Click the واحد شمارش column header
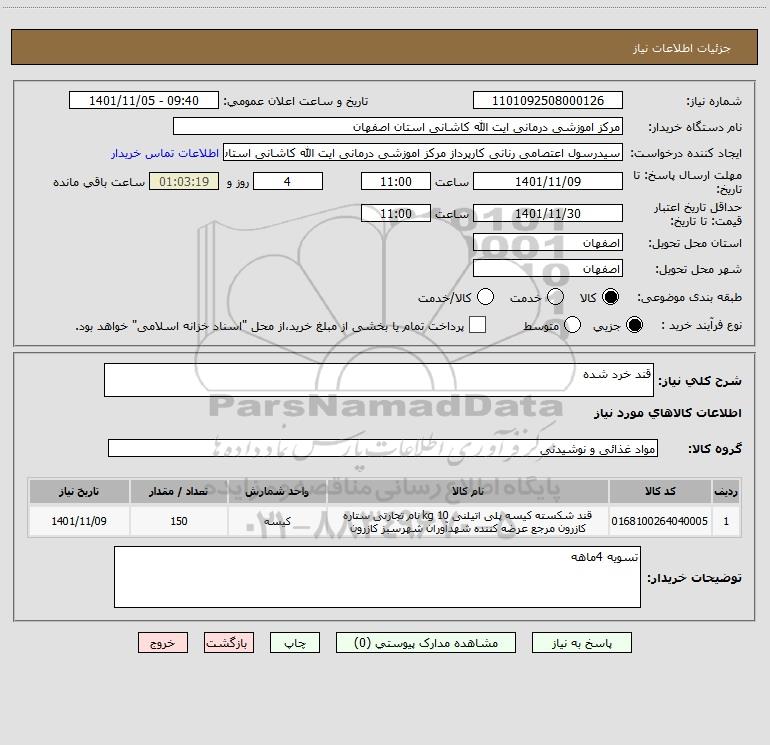The height and width of the screenshot is (745, 770). (x=277, y=491)
